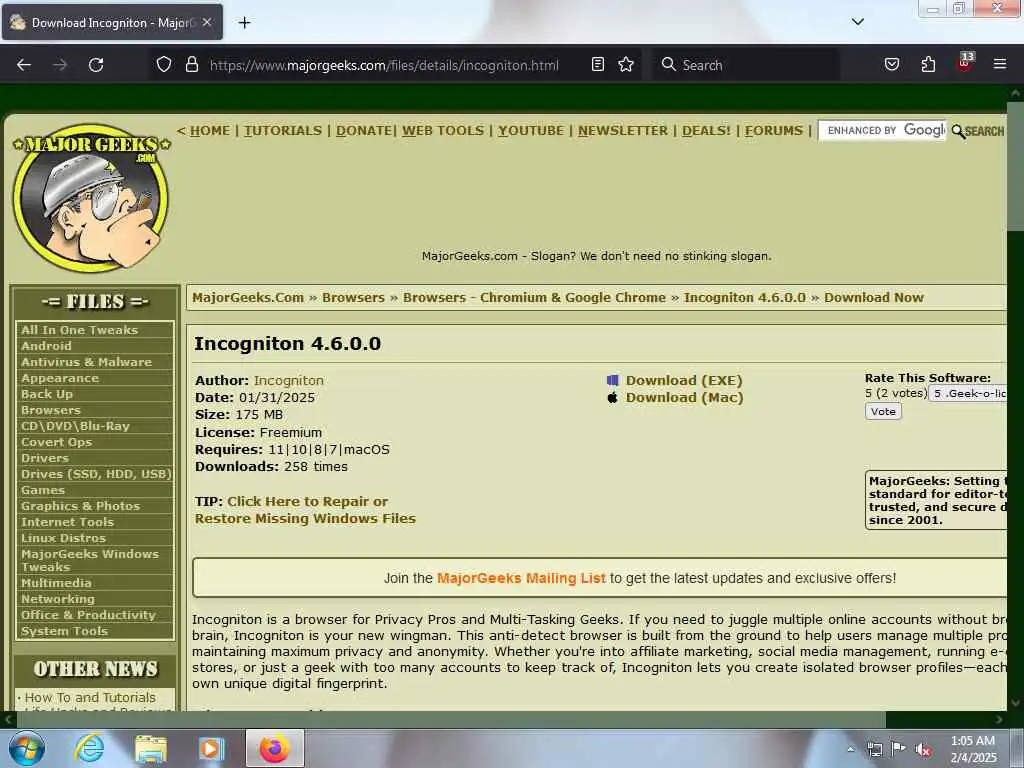Click the Apple icon beside Download (Mac)
This screenshot has height=768, width=1024.
612,397
